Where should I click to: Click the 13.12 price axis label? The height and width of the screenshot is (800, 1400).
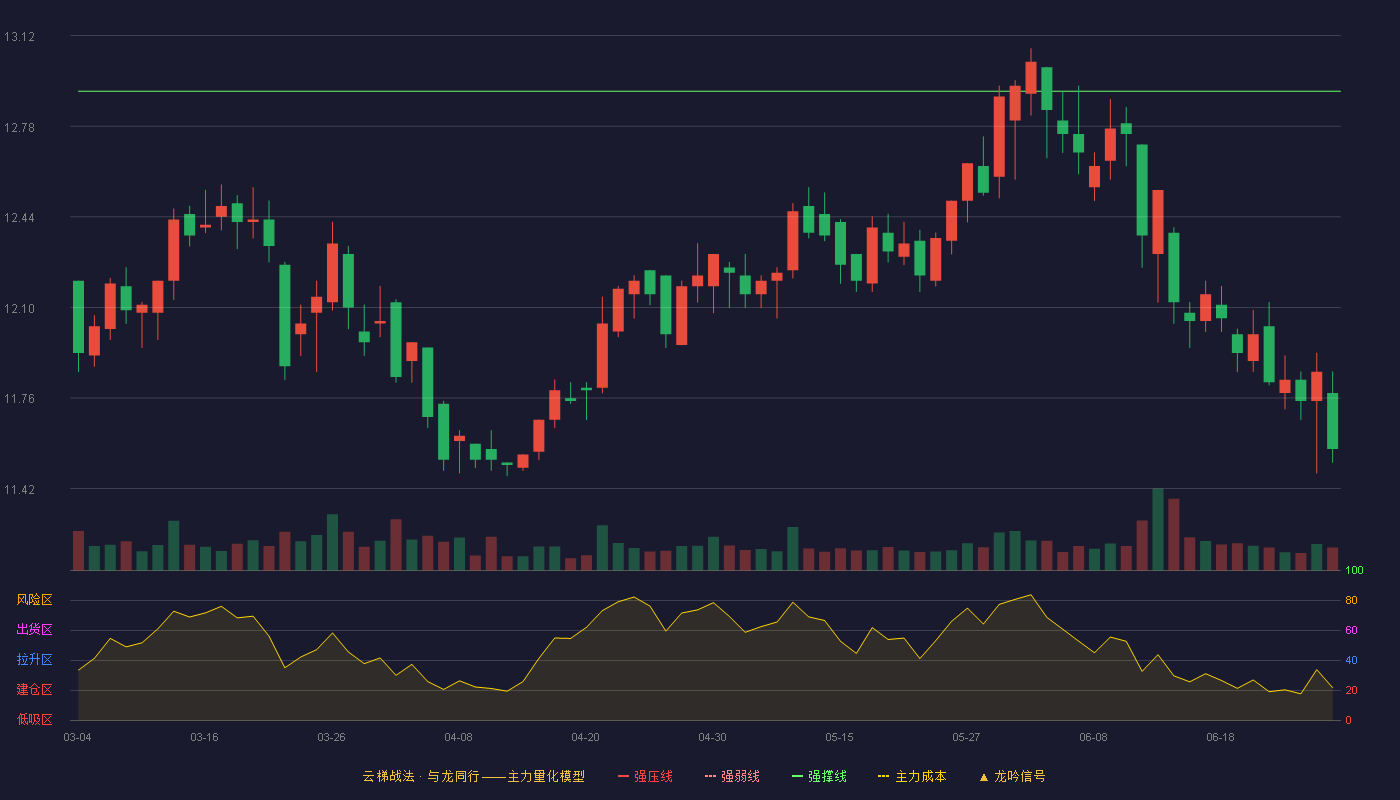19,37
